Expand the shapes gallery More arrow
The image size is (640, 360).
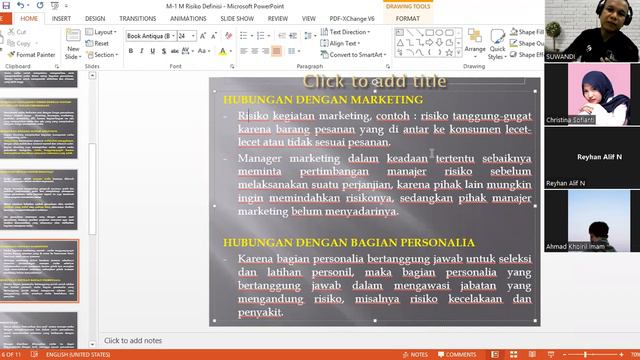[x=458, y=52]
